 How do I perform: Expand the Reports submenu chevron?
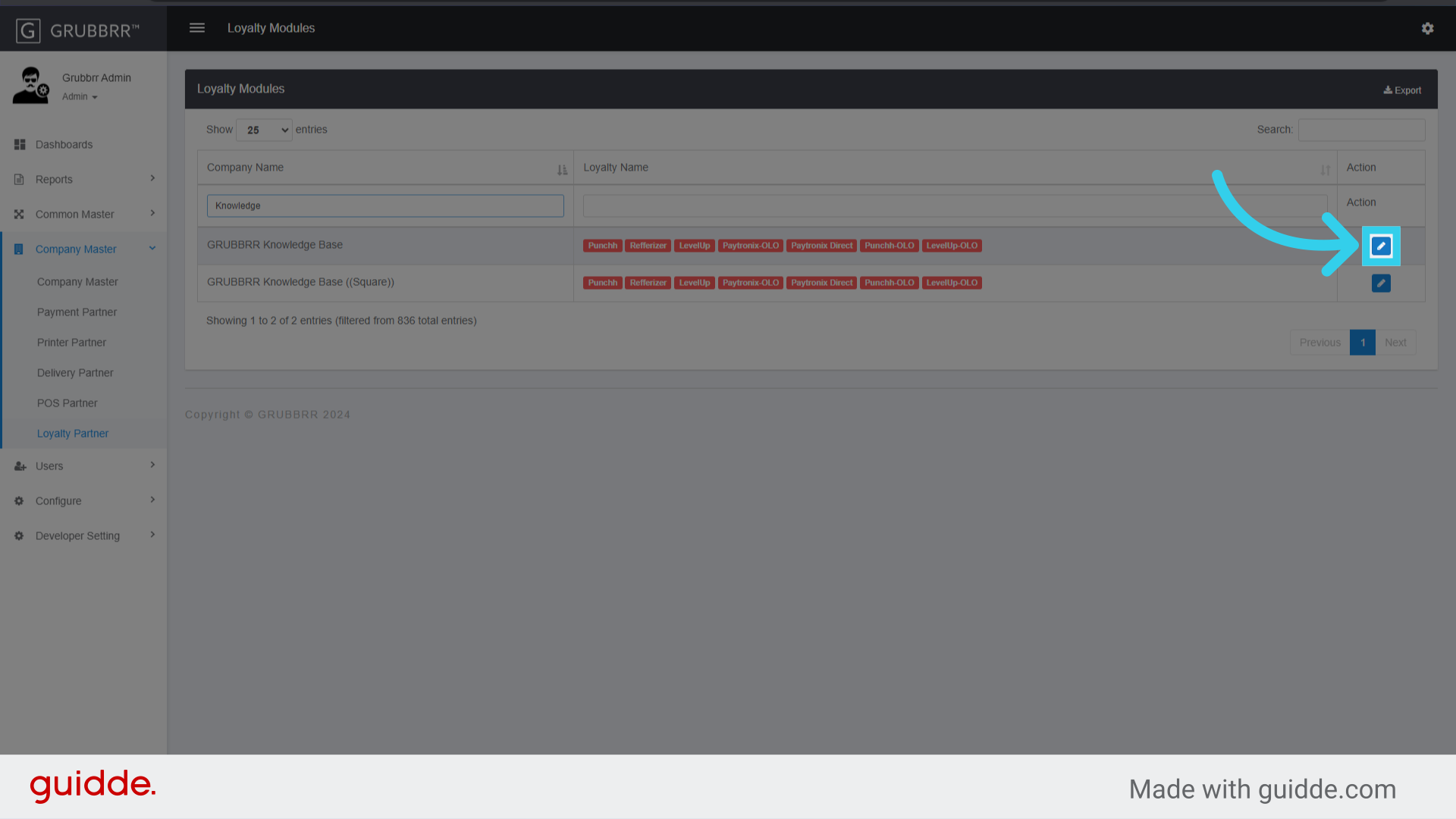coord(152,178)
